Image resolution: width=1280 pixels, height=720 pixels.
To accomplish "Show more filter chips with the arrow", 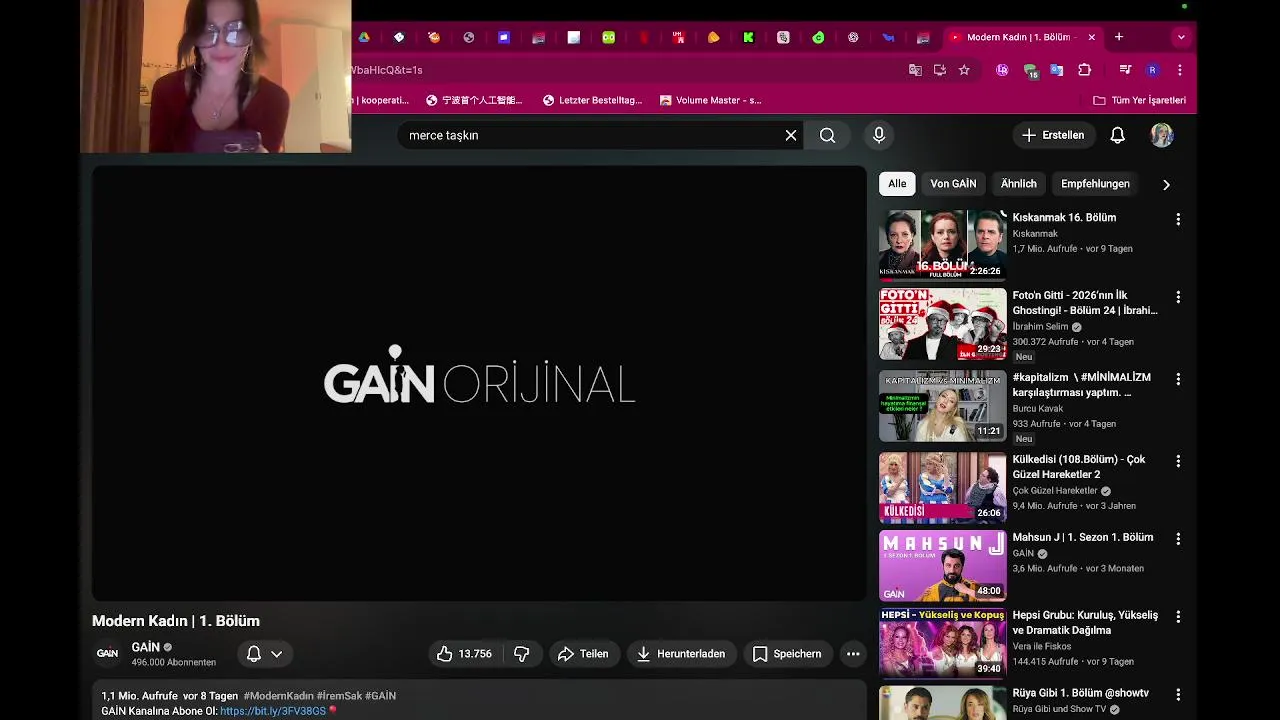I will click(1166, 184).
